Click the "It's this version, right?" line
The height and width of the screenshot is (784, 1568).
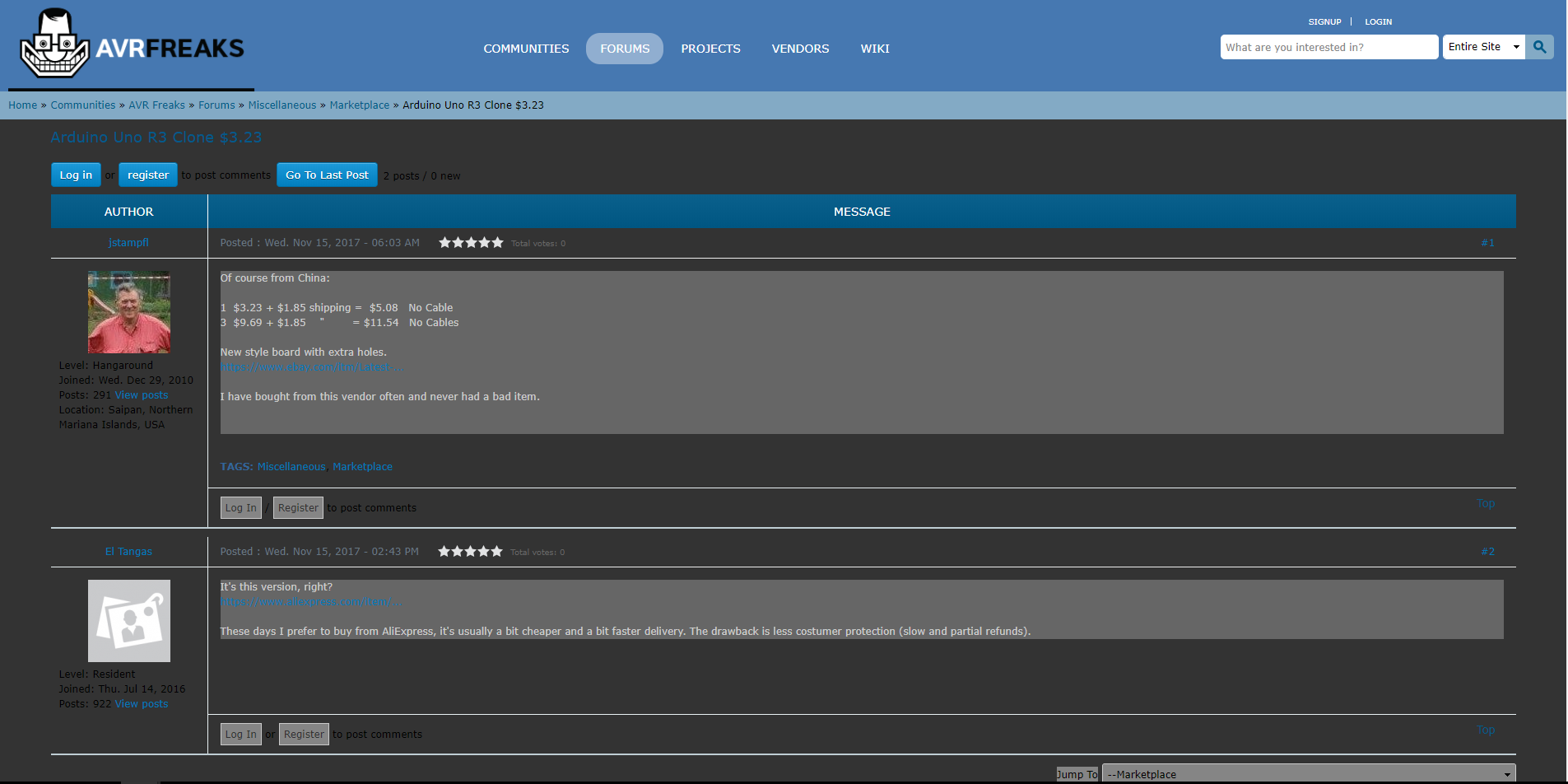point(277,587)
